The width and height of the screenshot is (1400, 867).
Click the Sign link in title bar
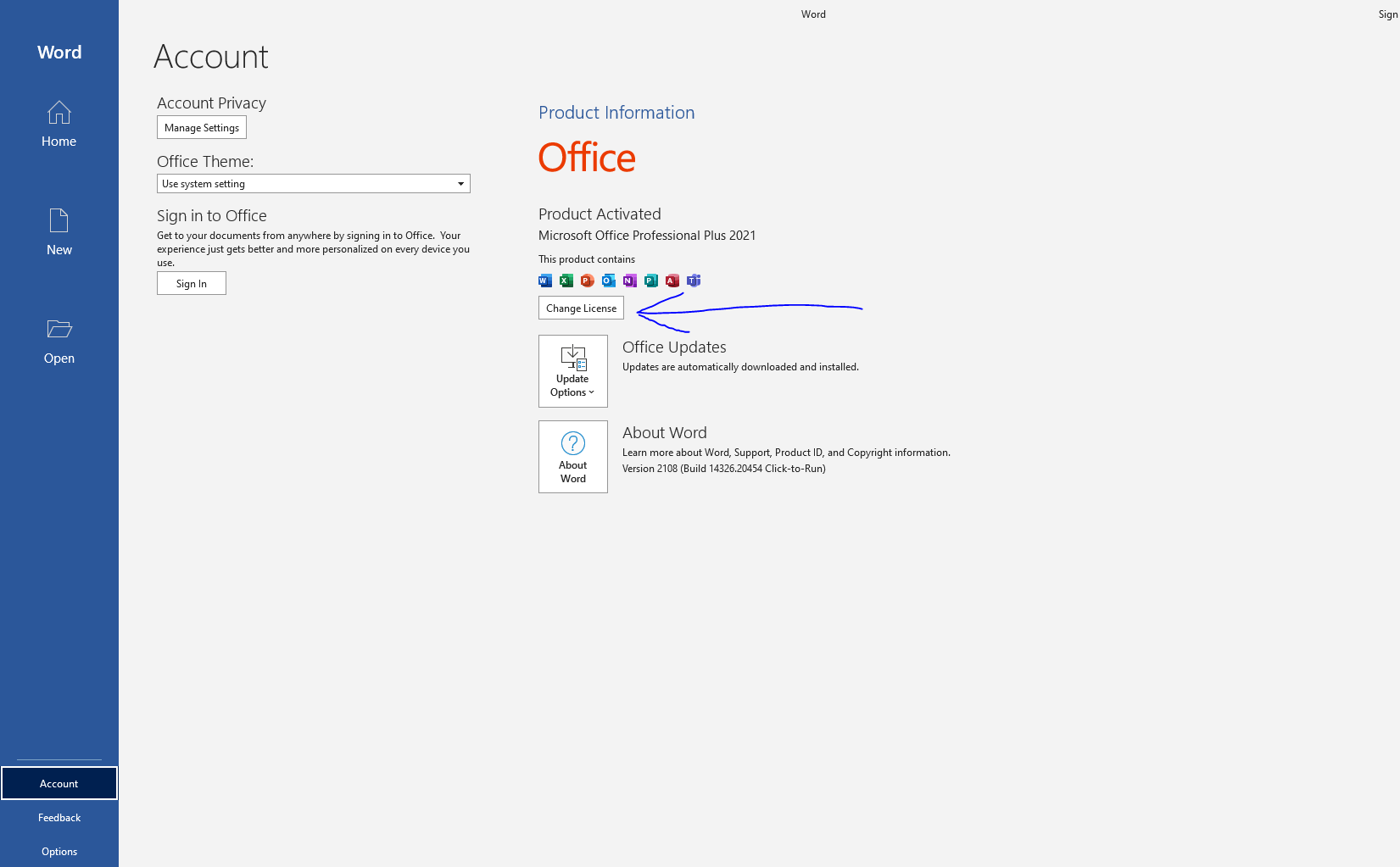tap(1388, 14)
